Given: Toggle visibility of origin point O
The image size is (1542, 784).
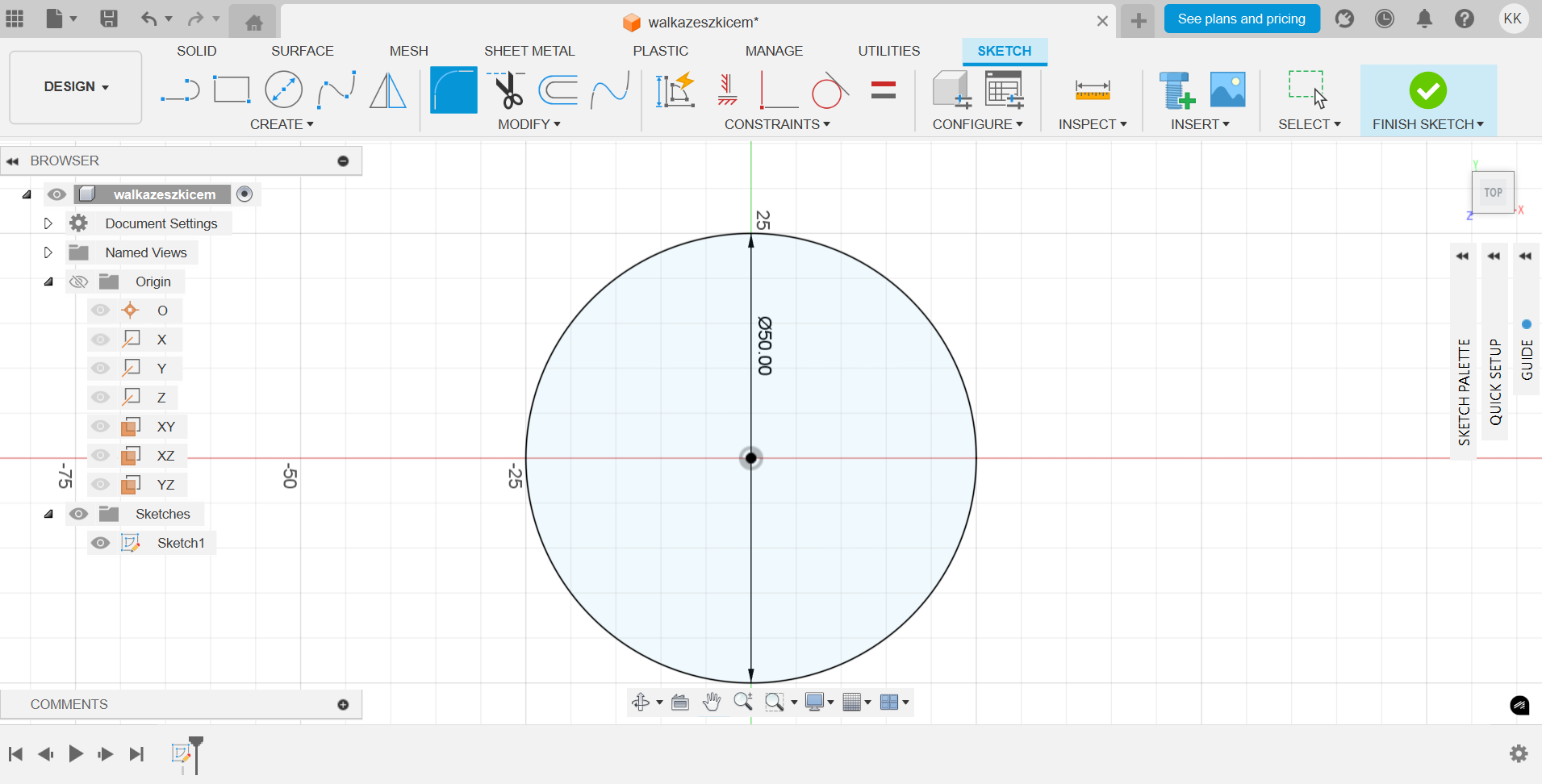Looking at the screenshot, I should [100, 311].
